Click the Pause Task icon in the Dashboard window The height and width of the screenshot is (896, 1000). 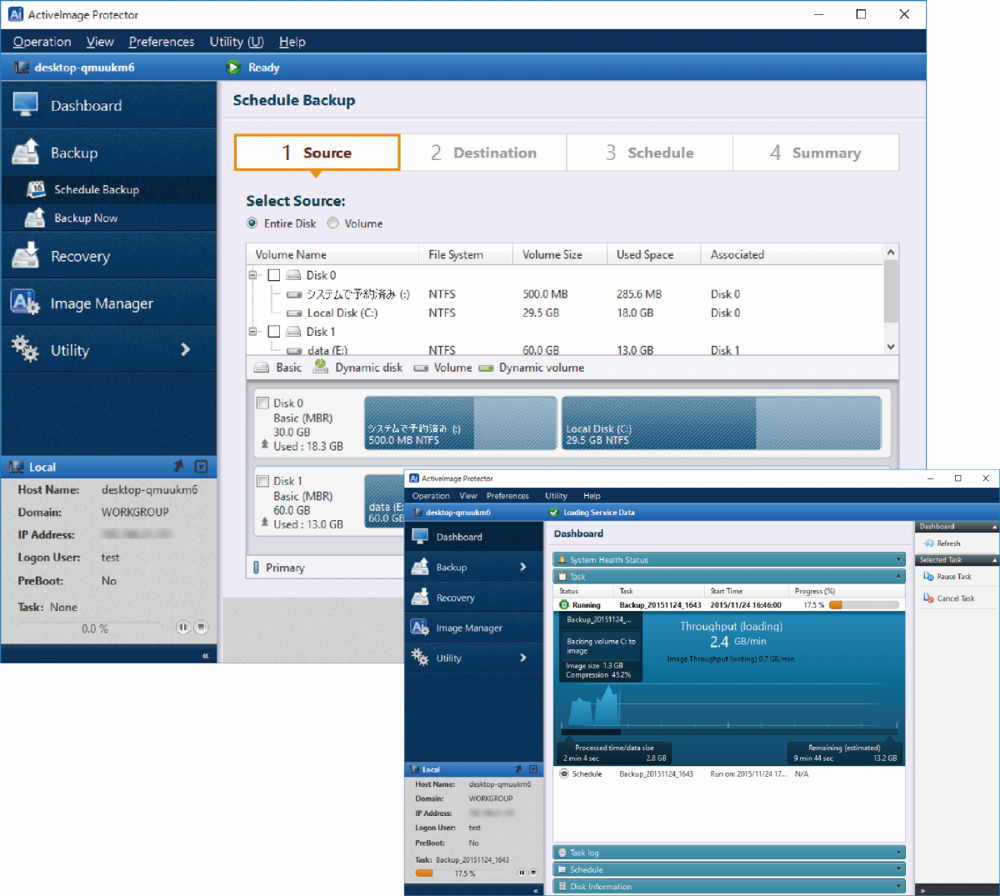point(929,576)
